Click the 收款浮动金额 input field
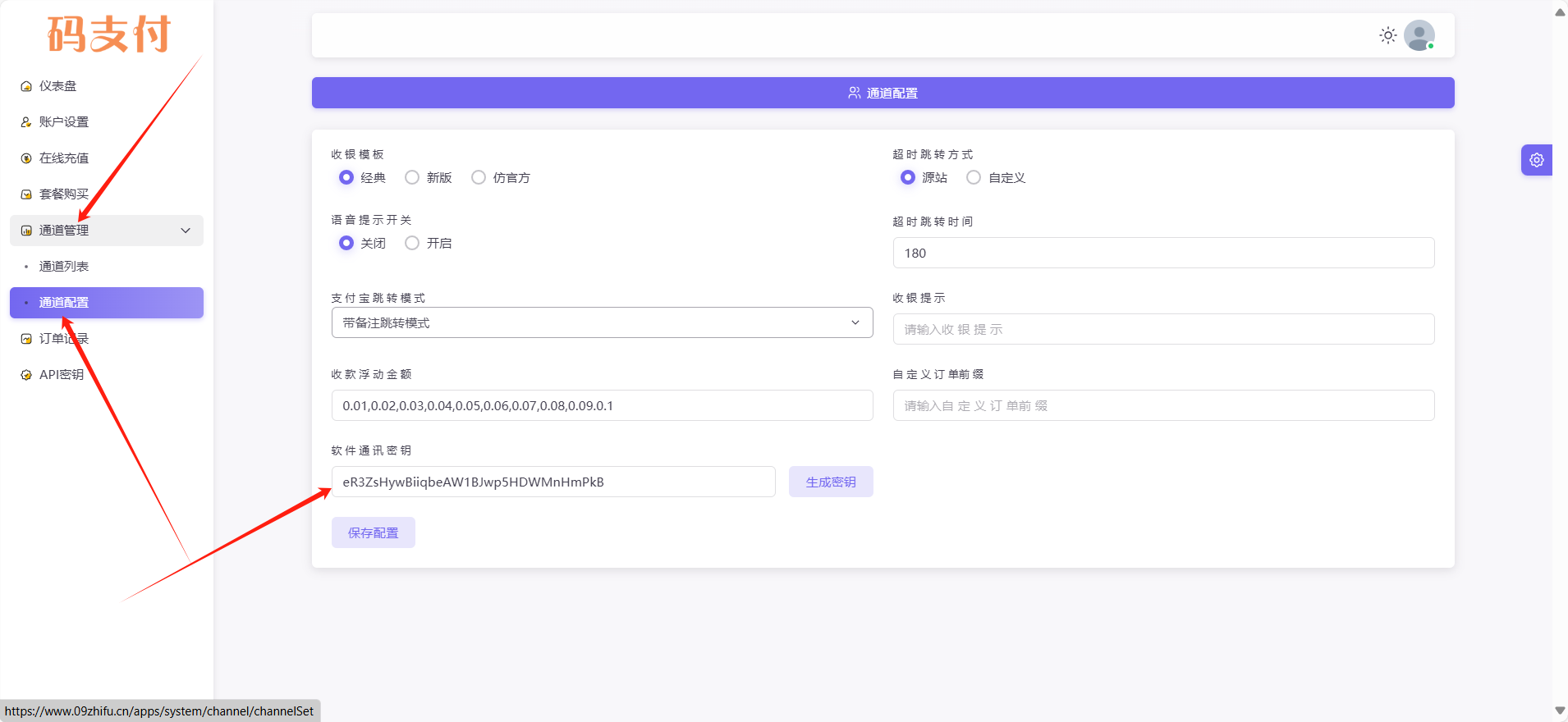 pyautogui.click(x=603, y=405)
